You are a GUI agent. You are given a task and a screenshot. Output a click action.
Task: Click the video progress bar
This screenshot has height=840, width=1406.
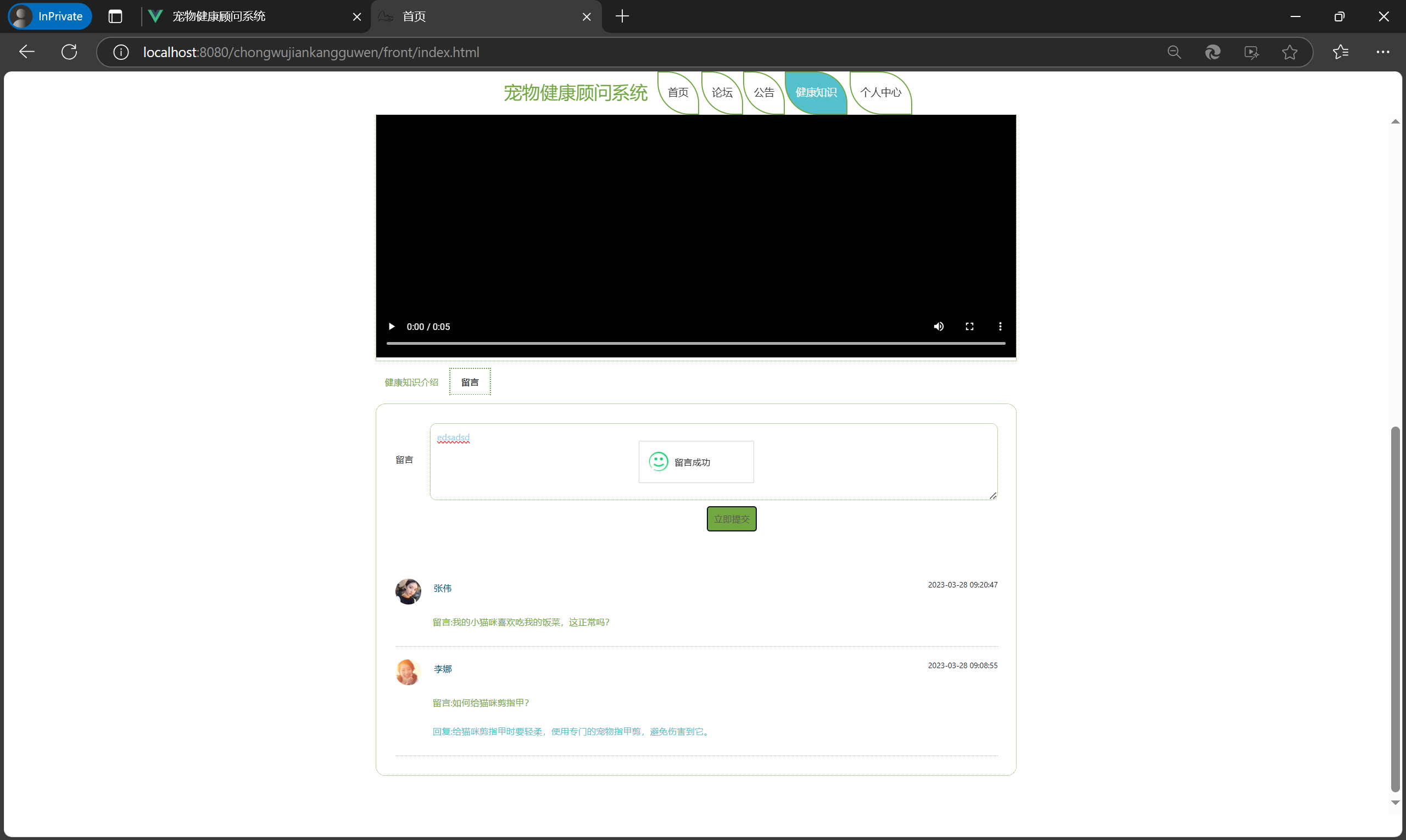tap(695, 343)
